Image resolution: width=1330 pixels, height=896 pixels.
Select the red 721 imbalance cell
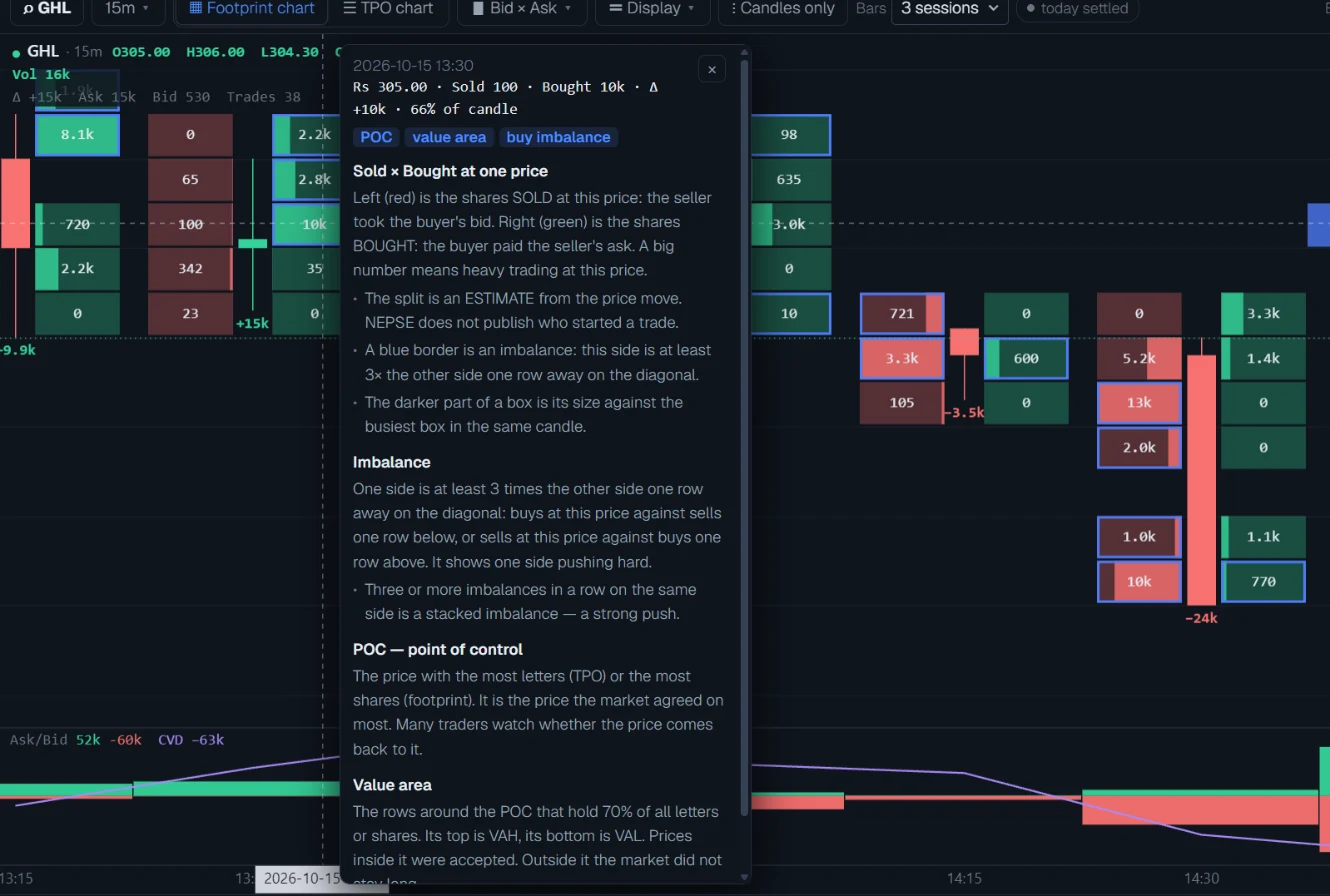[902, 313]
